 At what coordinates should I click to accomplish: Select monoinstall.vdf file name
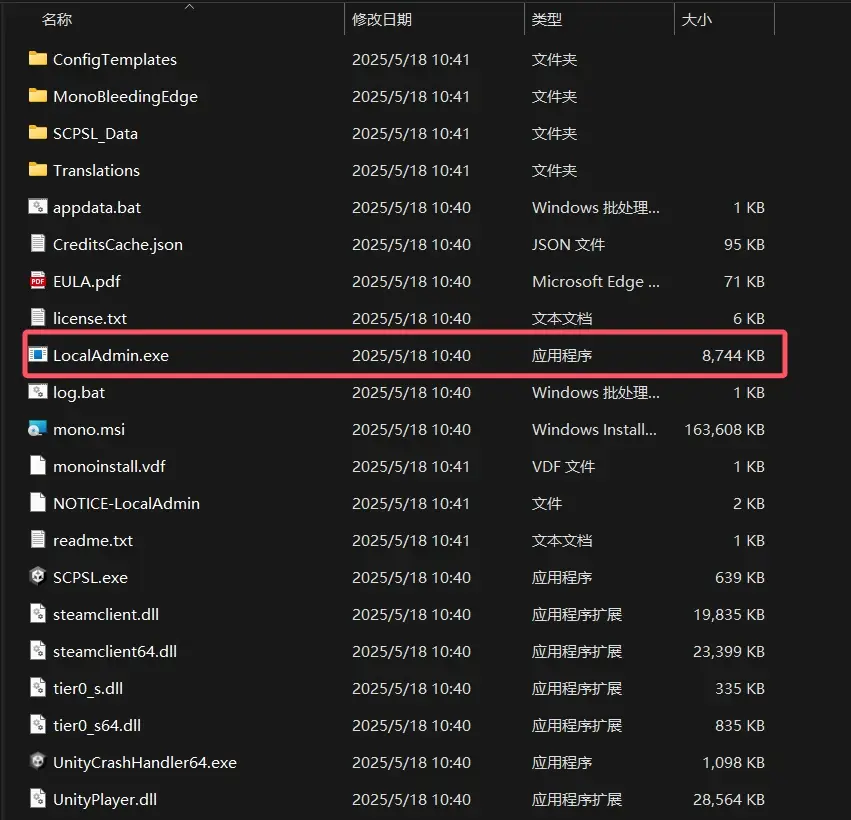click(110, 467)
